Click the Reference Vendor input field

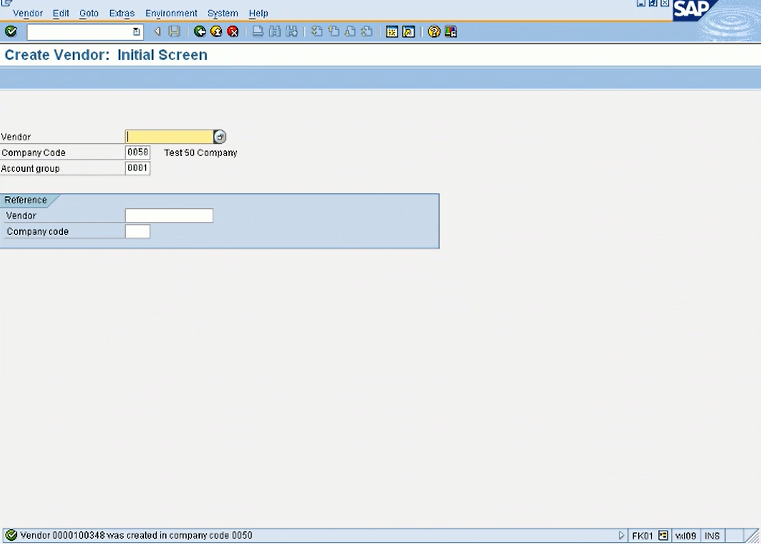169,215
